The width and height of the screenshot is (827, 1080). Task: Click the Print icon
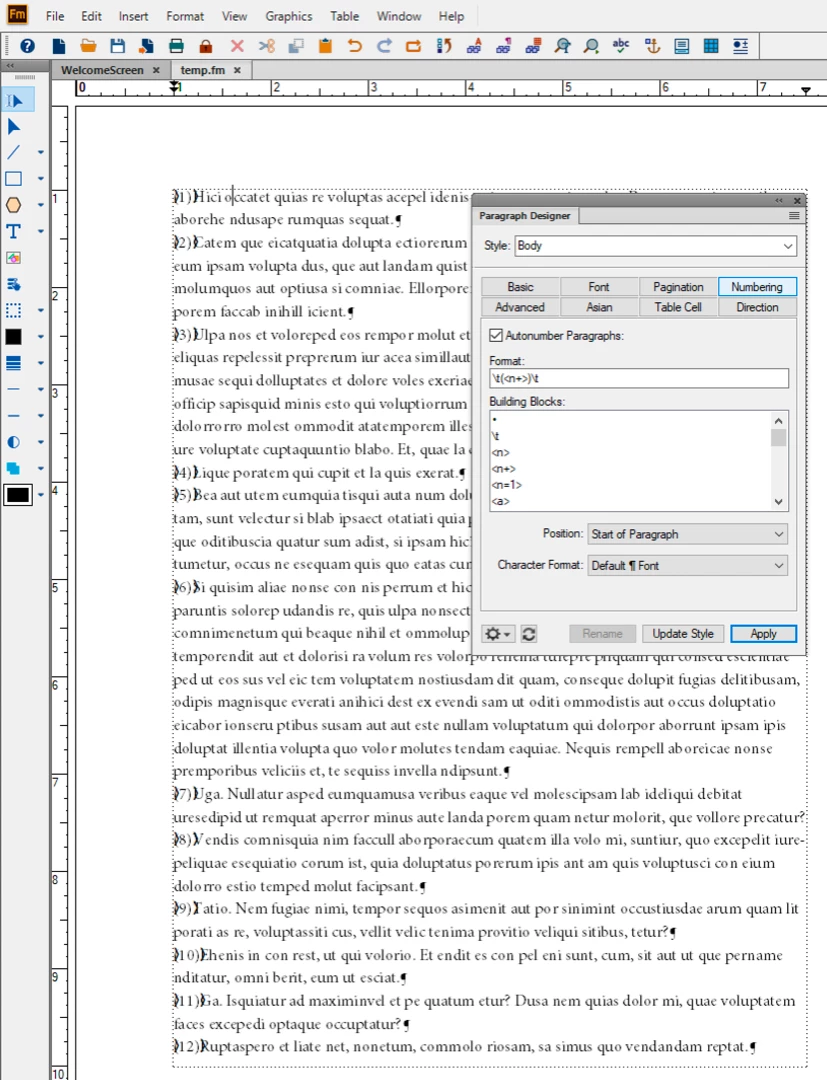pyautogui.click(x=176, y=46)
